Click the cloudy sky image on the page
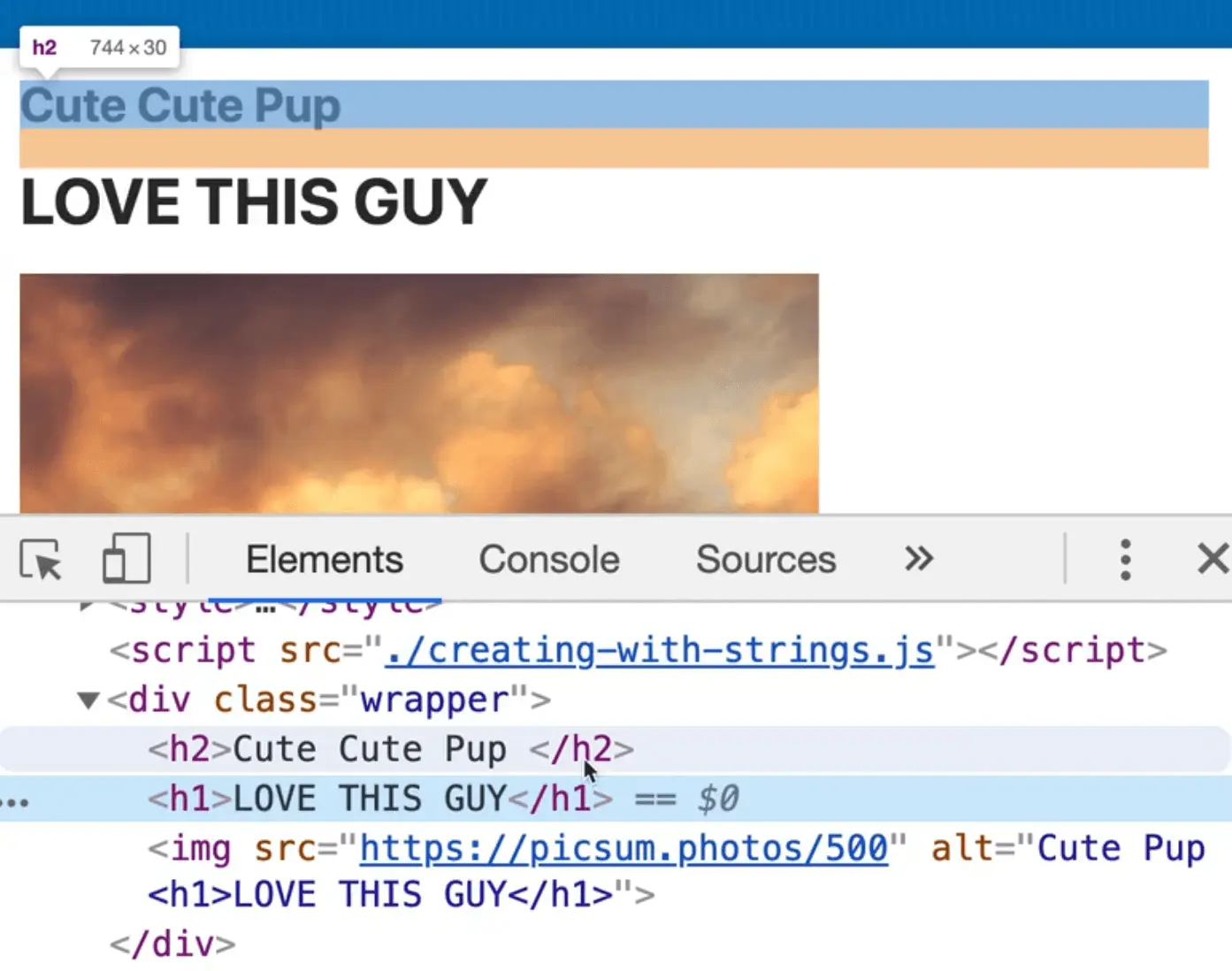Screen dimensions: 1232x971 coord(418,394)
